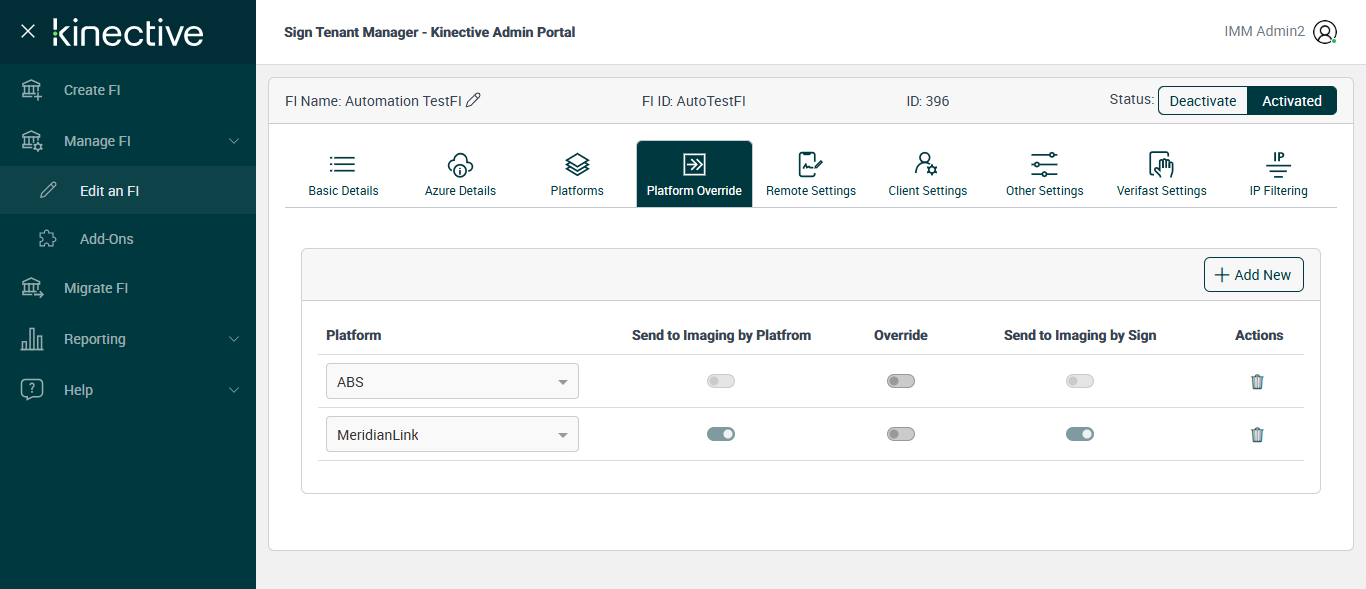This screenshot has height=589, width=1366.
Task: Click the Add New button
Action: point(1253,275)
